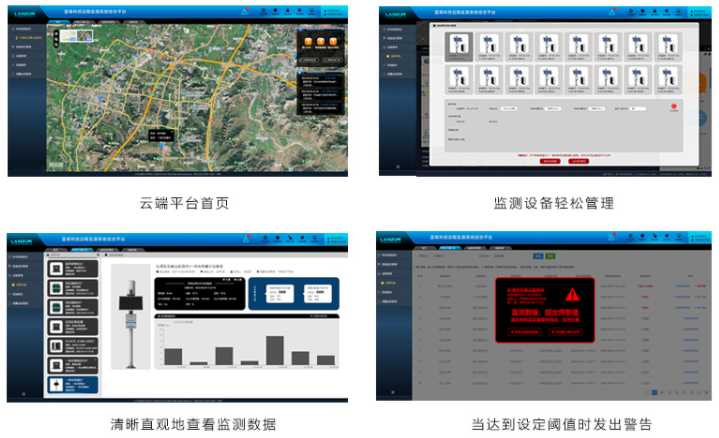Image resolution: width=719 pixels, height=438 pixels.
Task: Click the date label on the chart's black header bar
Action: (x=319, y=316)
